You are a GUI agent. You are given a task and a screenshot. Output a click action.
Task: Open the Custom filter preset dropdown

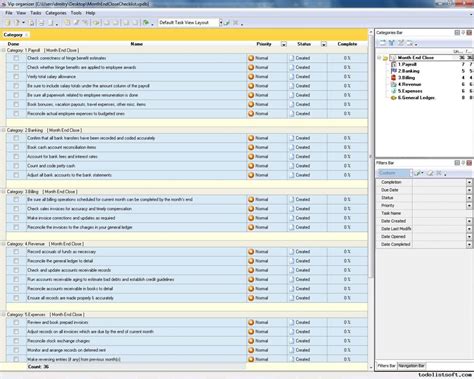[411, 173]
